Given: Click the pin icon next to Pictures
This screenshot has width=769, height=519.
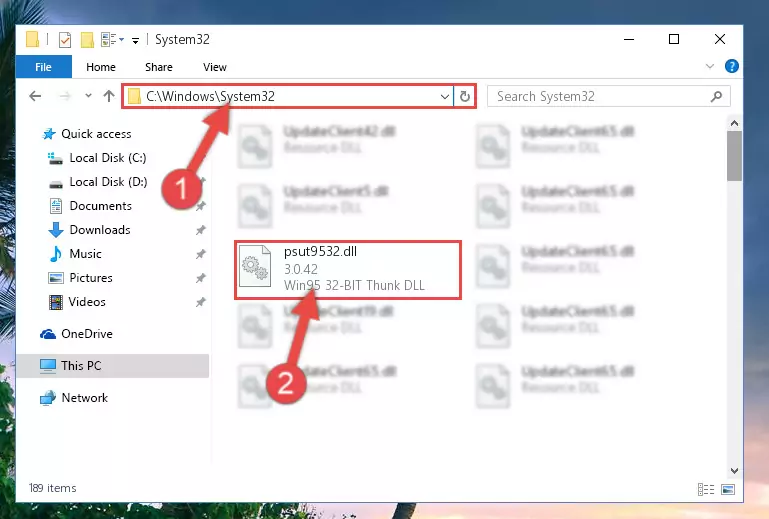Looking at the screenshot, I should 200,278.
